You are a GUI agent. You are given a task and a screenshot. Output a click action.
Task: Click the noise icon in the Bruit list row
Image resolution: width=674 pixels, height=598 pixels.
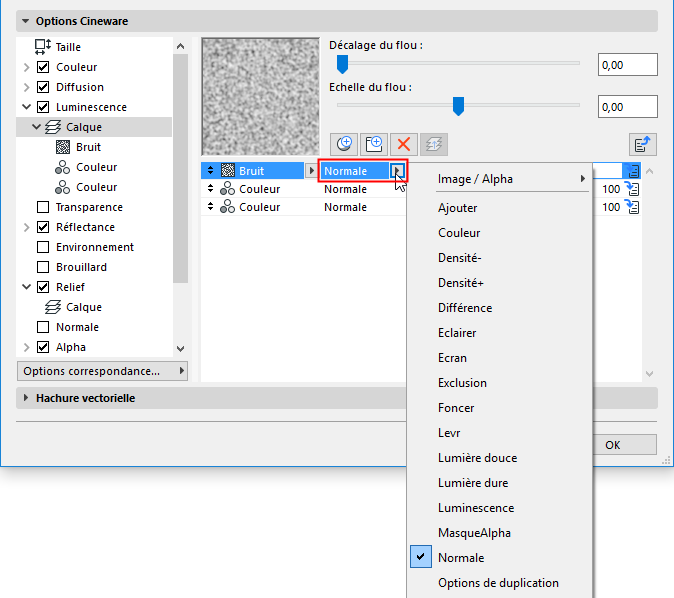tap(228, 171)
